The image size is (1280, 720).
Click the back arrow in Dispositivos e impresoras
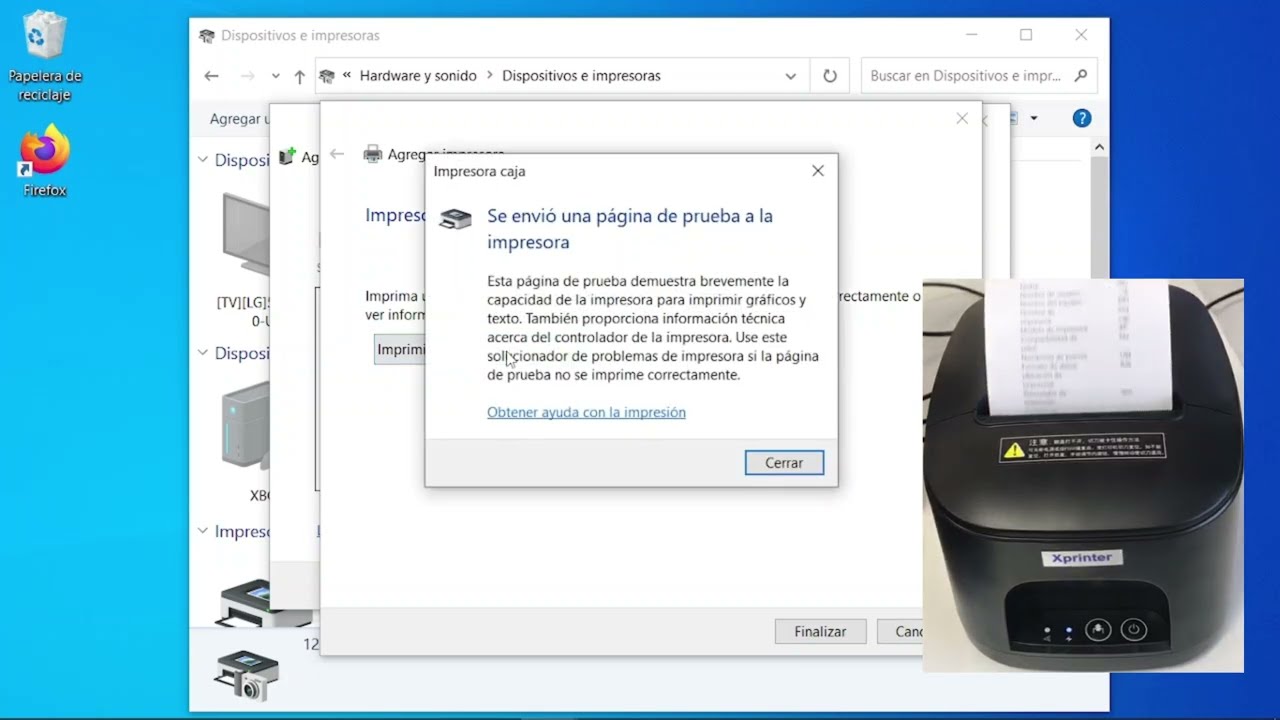point(211,76)
